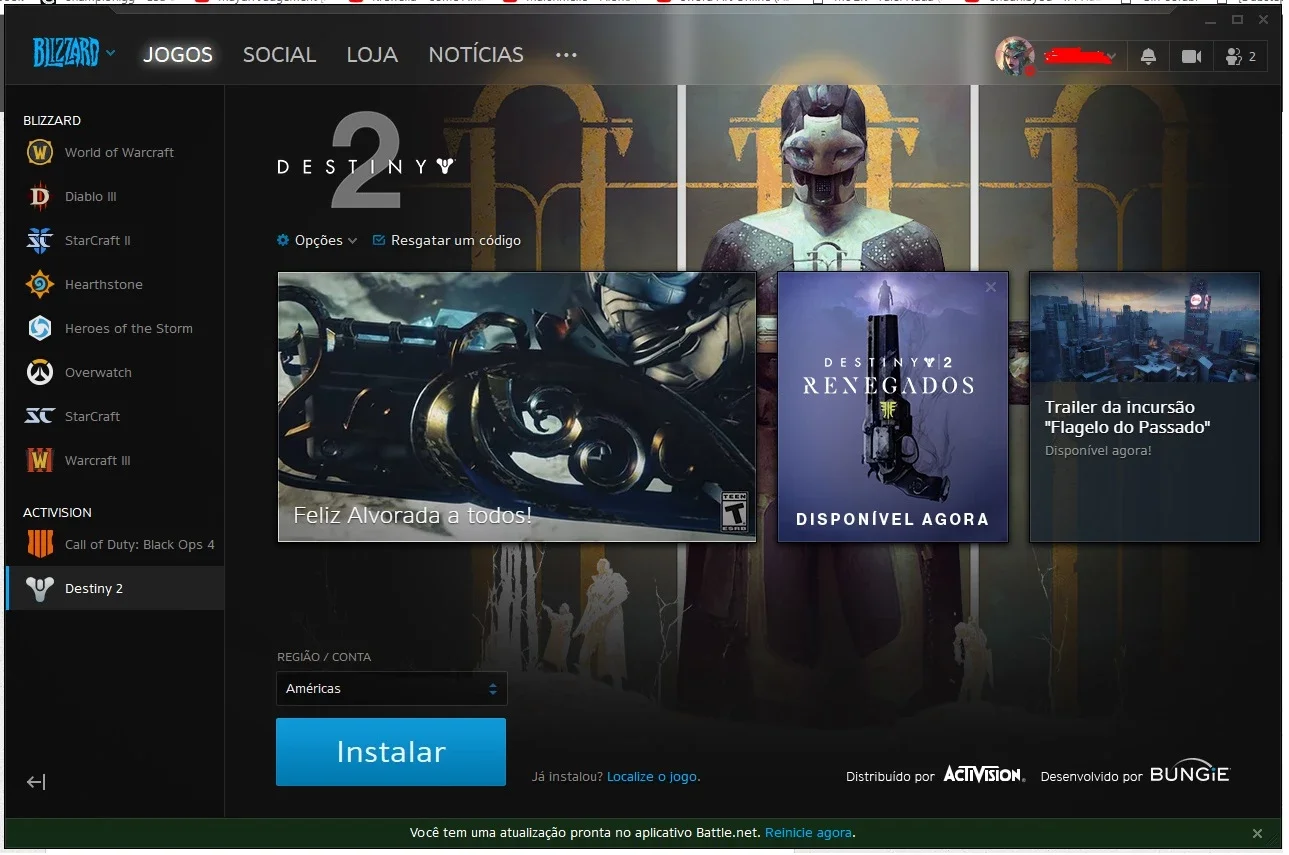Click the Overwatch label in sidebar

pyautogui.click(x=98, y=373)
